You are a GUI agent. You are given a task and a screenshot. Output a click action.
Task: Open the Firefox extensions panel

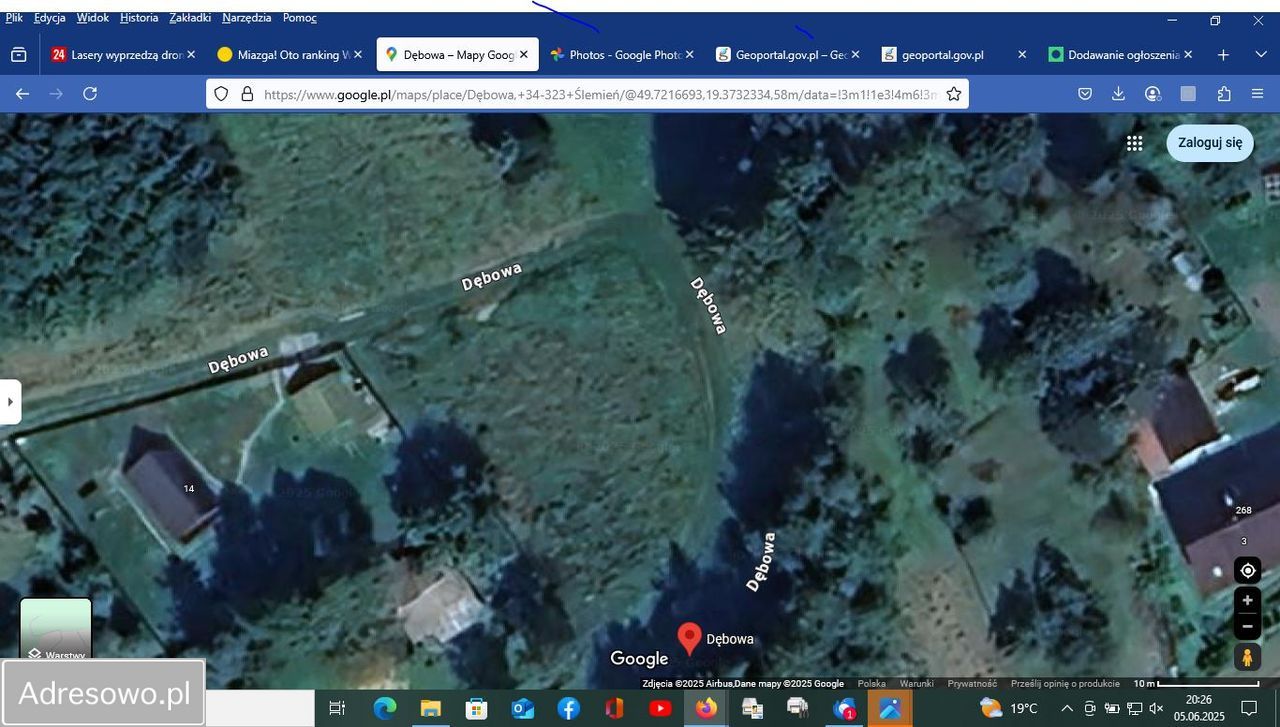pyautogui.click(x=1224, y=93)
